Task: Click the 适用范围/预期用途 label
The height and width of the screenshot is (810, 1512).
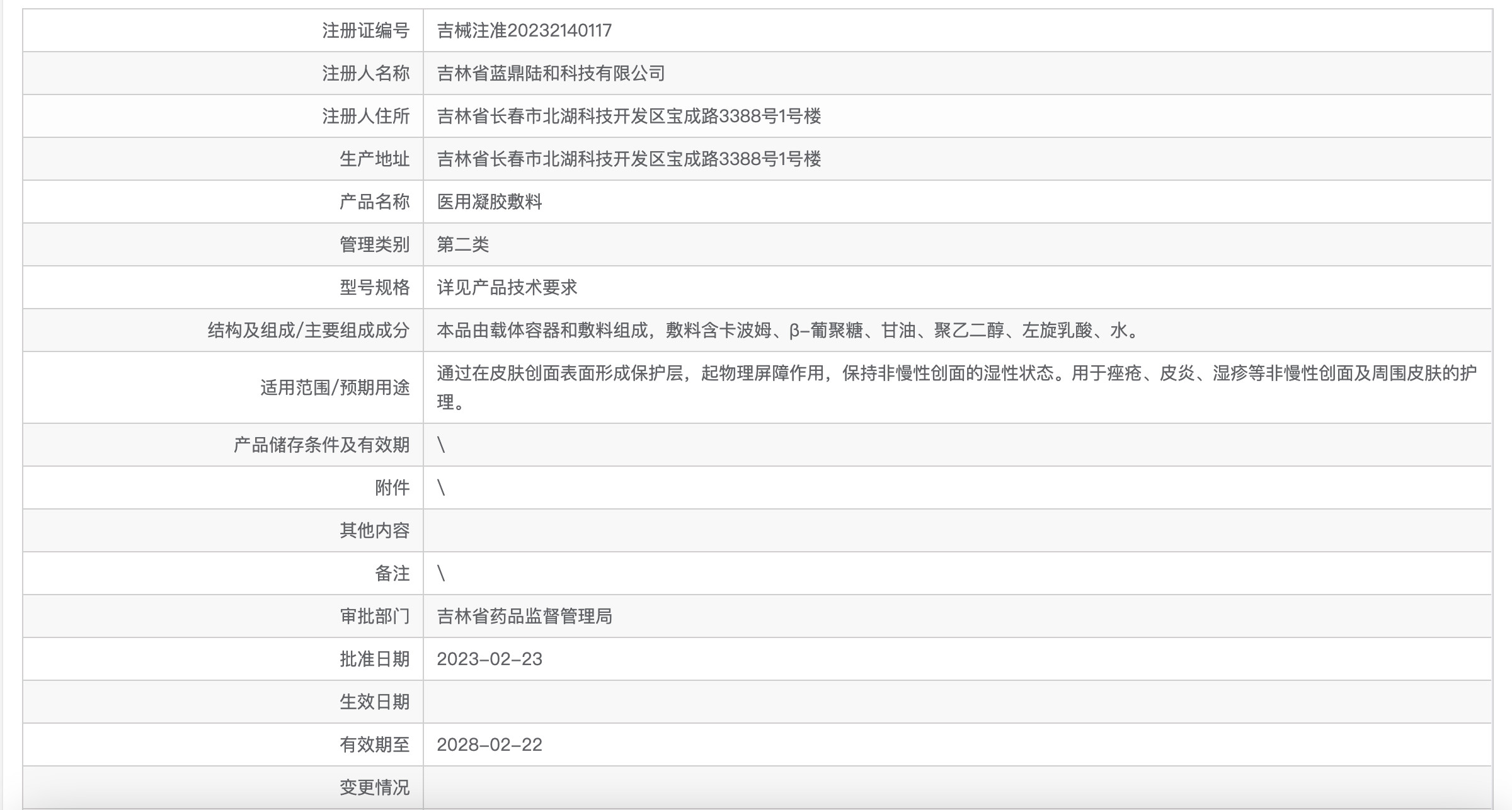Action: pos(335,387)
